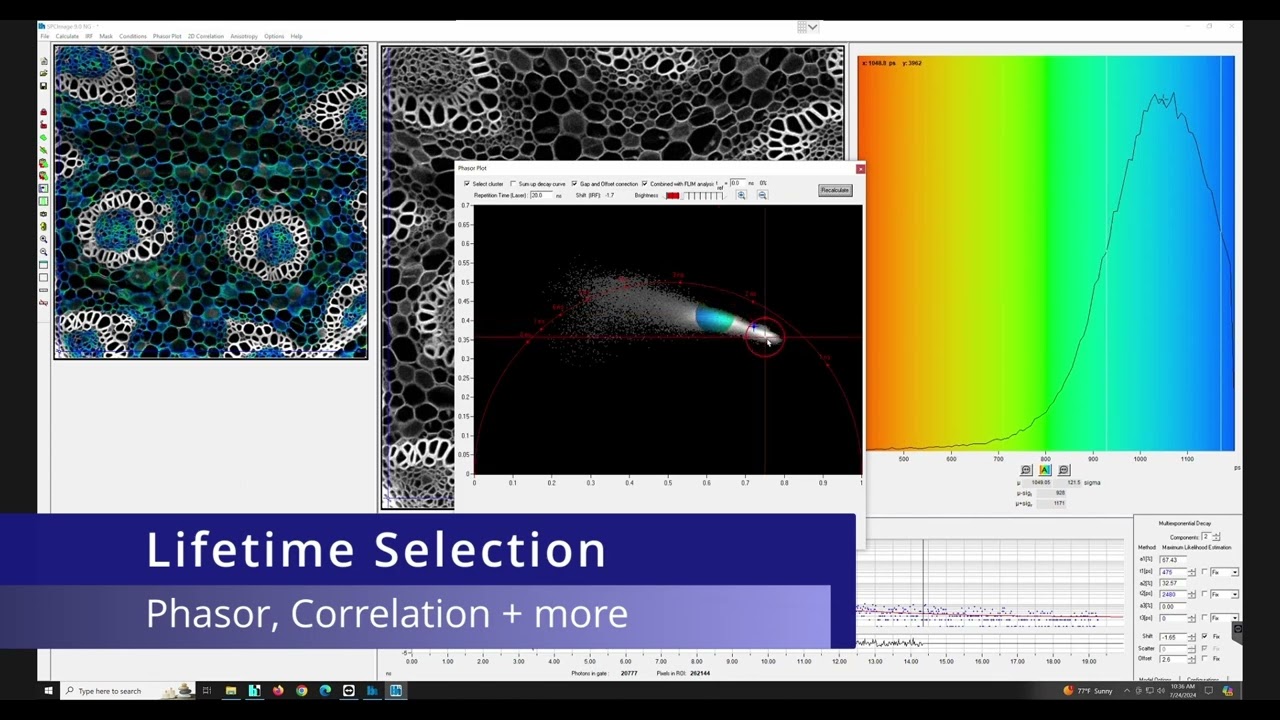Click the colored FLIM lifetime image
This screenshot has height=720, width=1280.
(x=211, y=202)
